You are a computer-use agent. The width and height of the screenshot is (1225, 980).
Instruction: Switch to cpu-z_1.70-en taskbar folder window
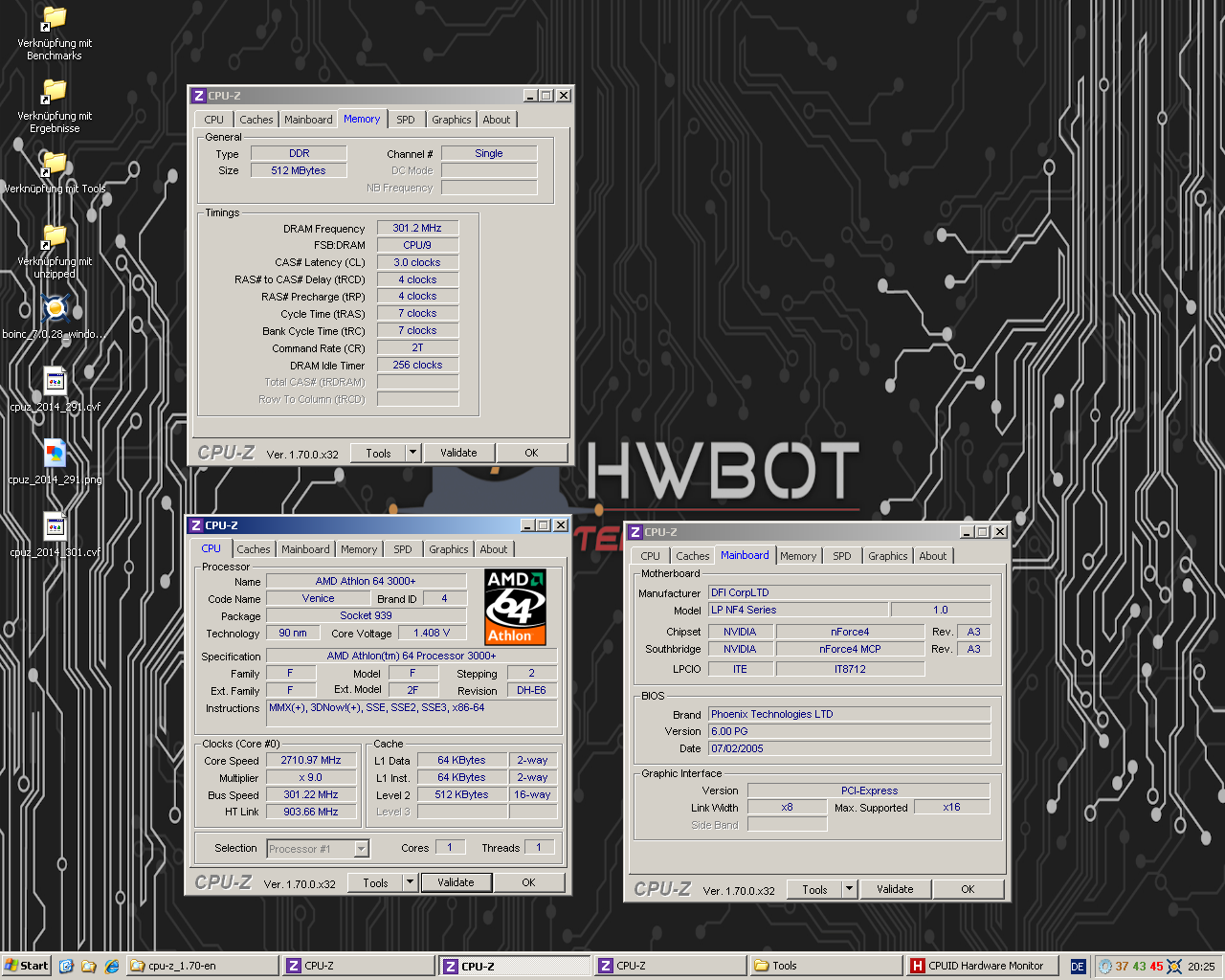[203, 966]
